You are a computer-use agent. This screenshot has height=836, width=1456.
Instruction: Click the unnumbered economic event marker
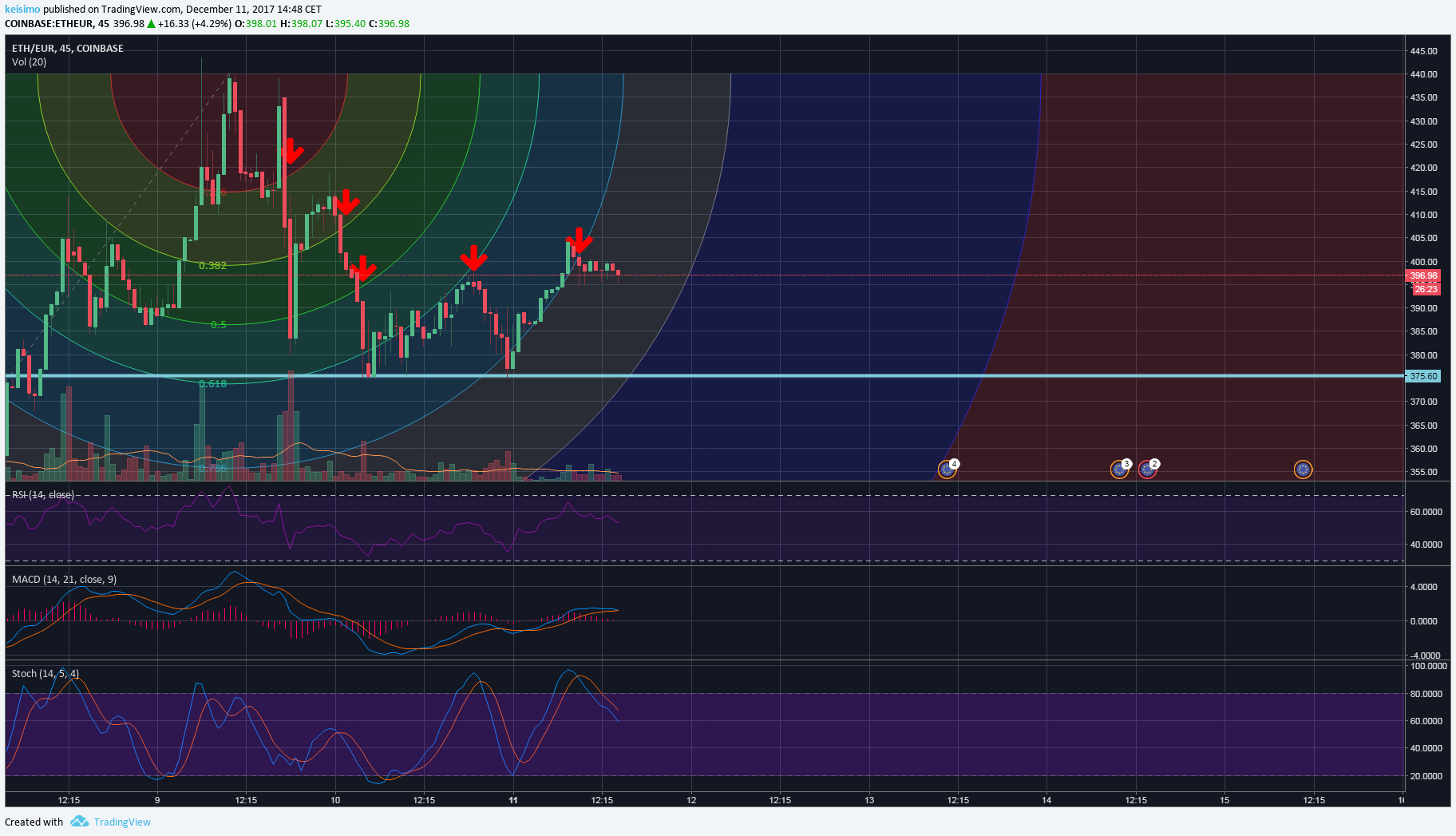[x=1303, y=470]
